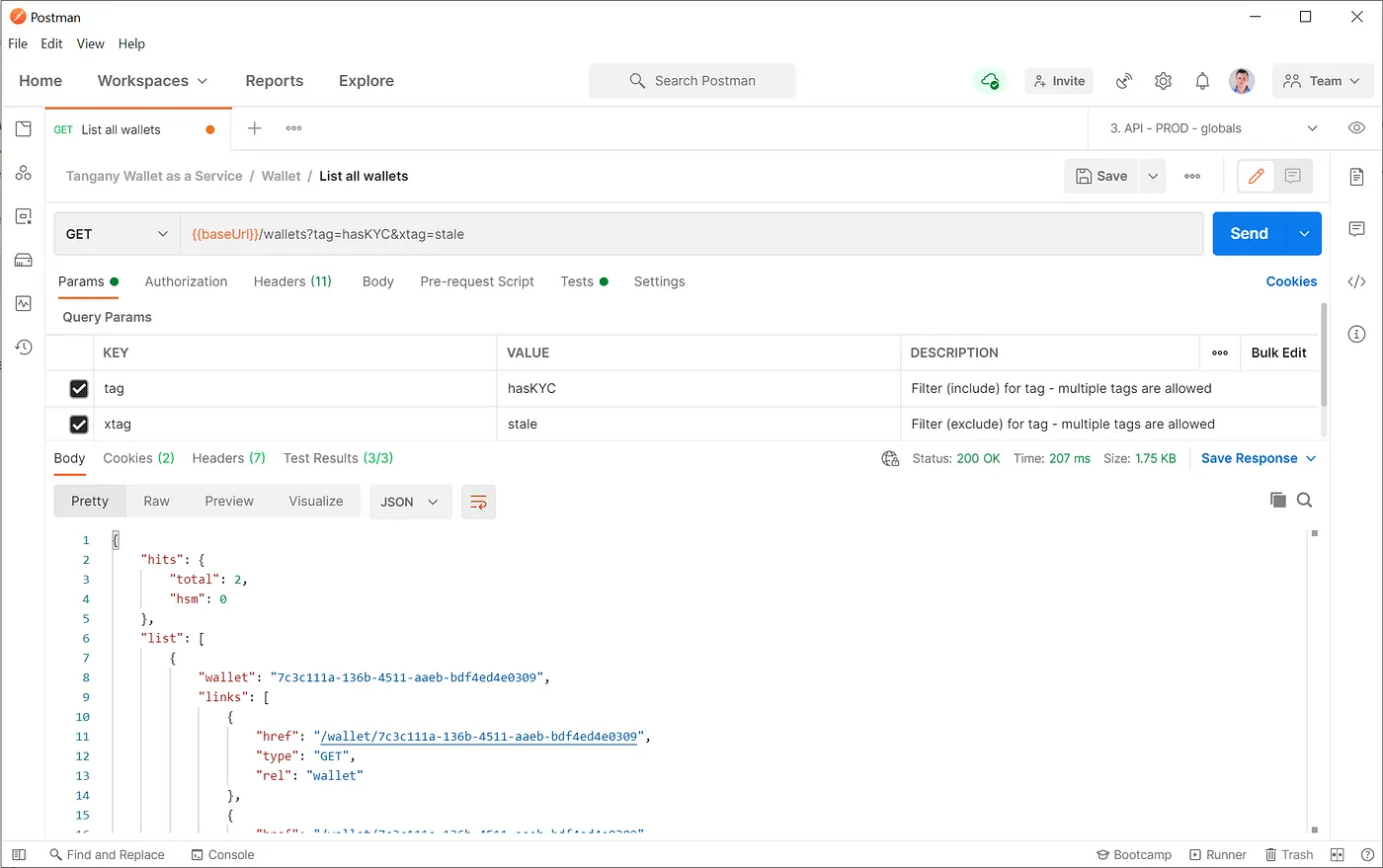
Task: Click the cloud sync status icon
Action: click(990, 81)
